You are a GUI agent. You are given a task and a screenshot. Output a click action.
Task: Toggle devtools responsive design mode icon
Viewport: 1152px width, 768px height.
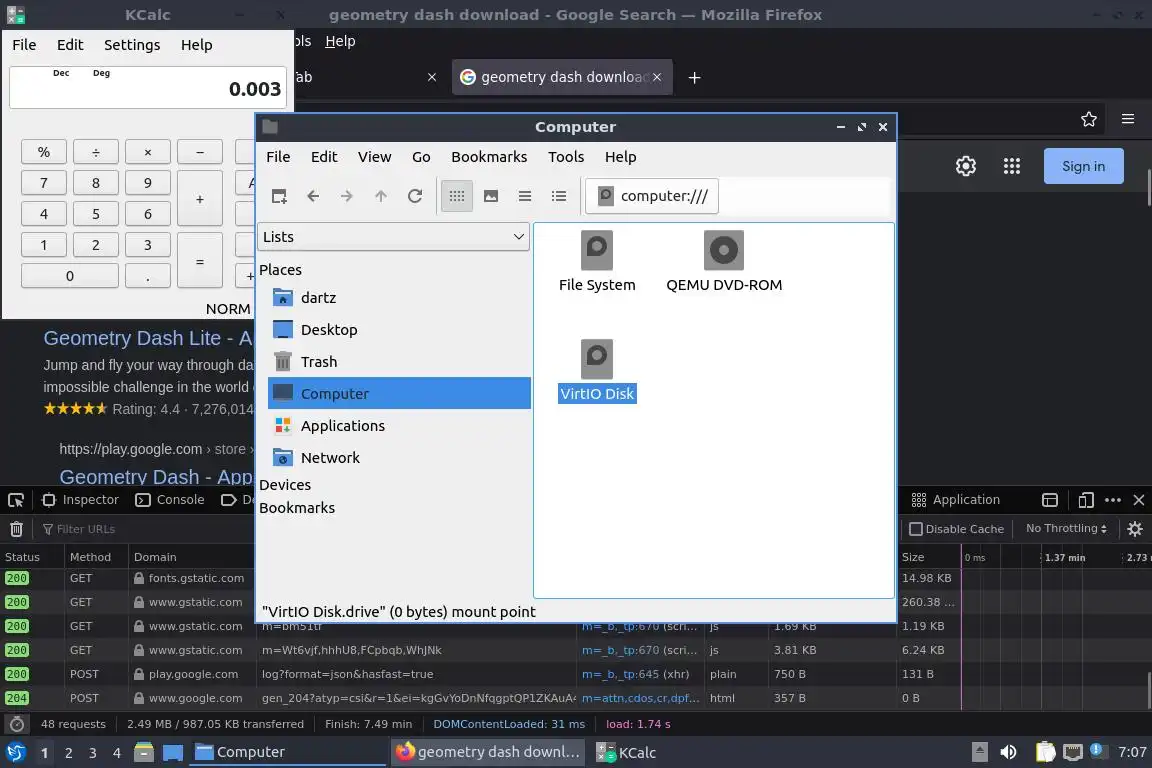[1086, 500]
